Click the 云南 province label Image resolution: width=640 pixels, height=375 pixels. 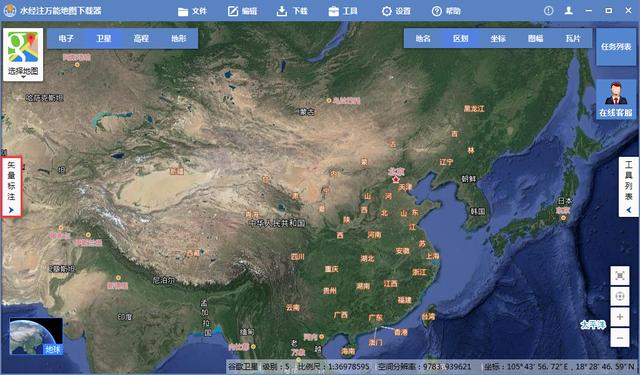[293, 308]
